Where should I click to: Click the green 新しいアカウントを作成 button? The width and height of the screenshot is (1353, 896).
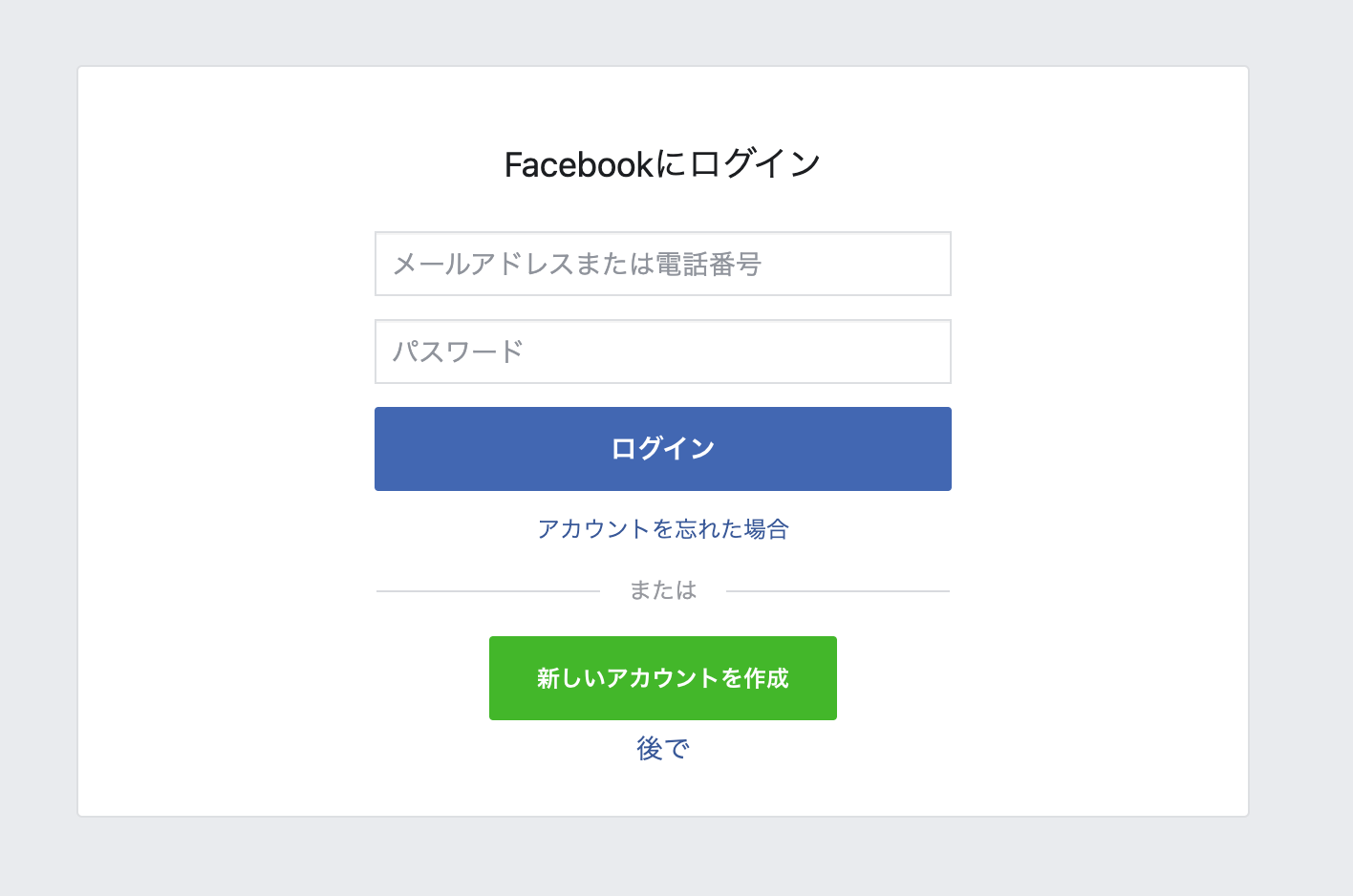(662, 678)
